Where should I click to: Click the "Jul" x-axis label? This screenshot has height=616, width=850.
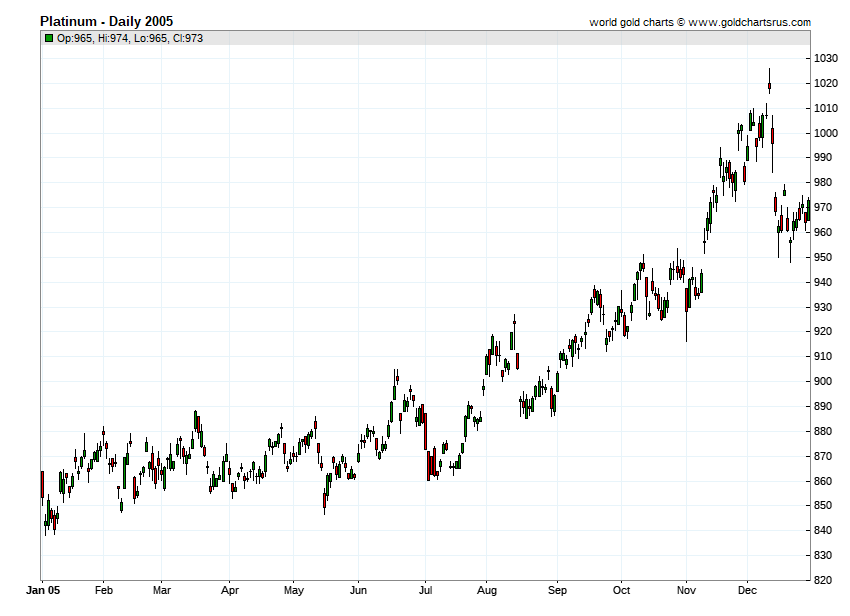[x=426, y=590]
